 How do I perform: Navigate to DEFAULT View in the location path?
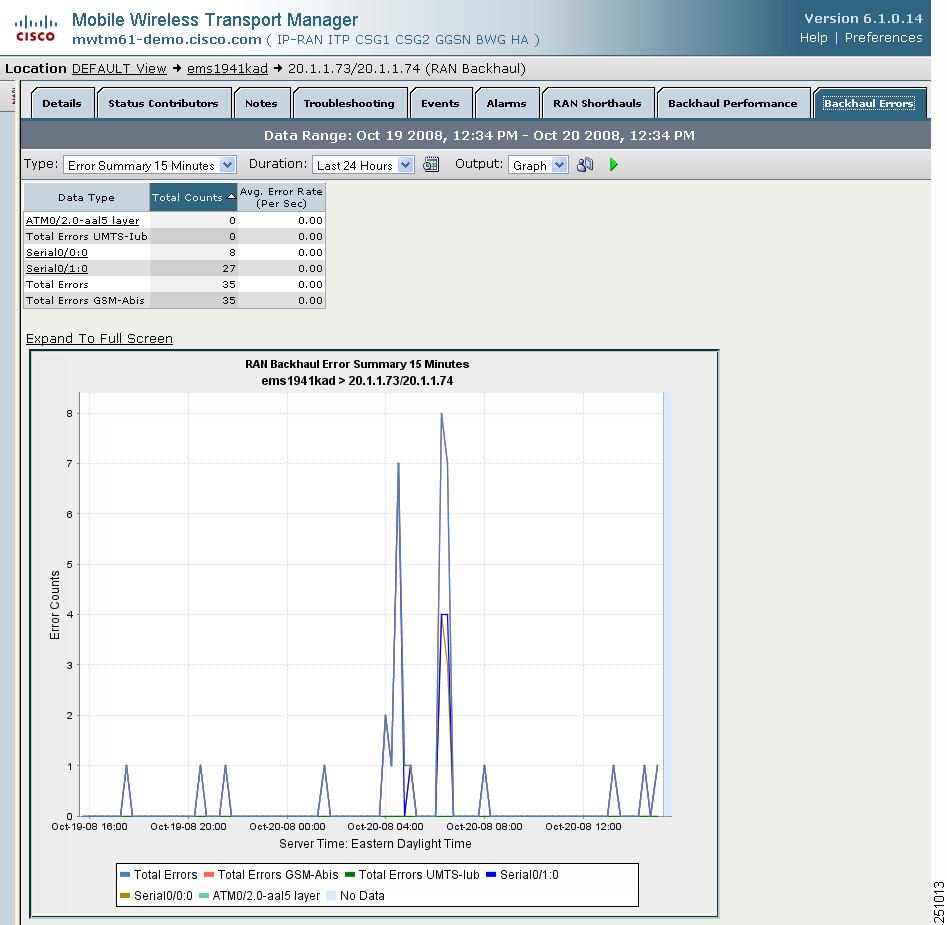[x=119, y=69]
